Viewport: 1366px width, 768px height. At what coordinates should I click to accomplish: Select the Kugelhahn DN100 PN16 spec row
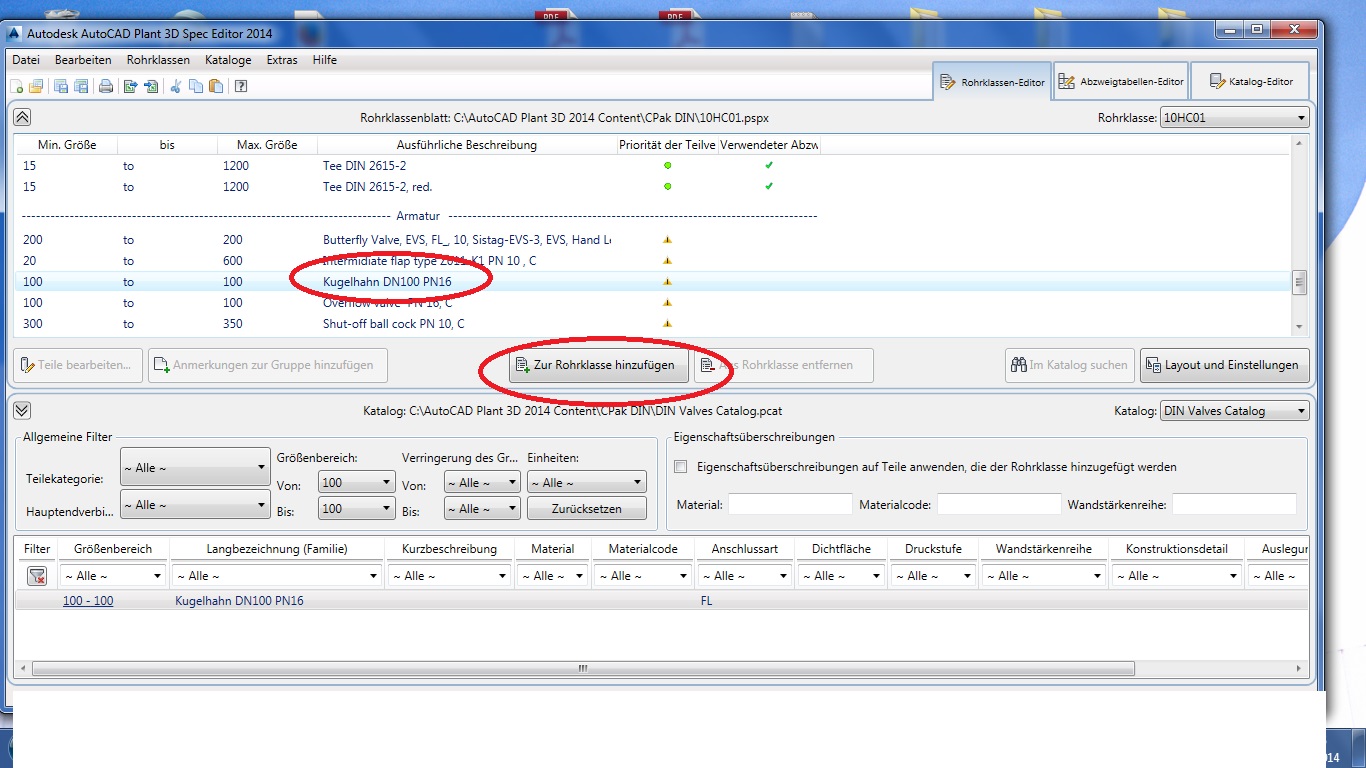(653, 282)
